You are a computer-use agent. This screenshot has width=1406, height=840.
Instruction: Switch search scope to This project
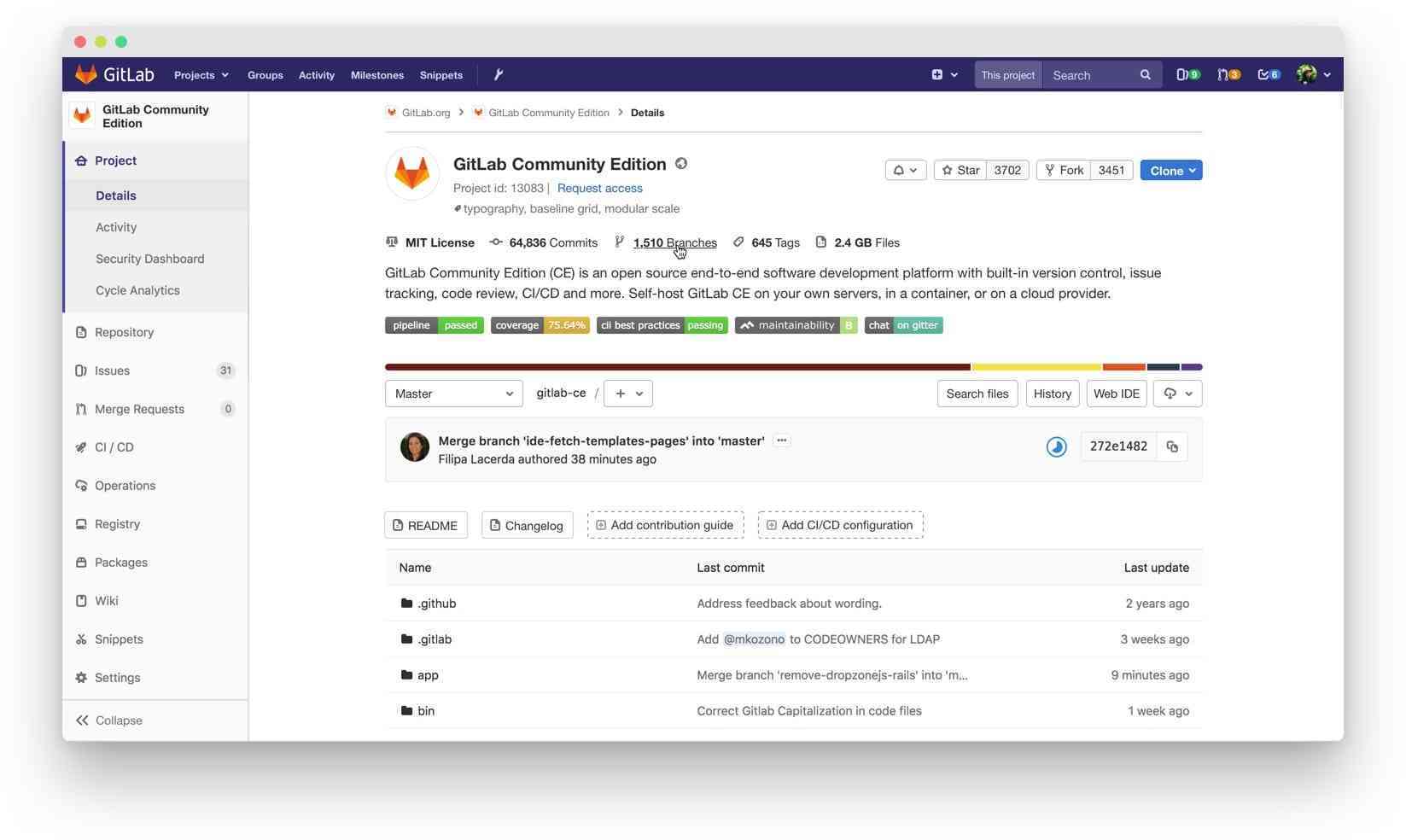(x=1007, y=75)
